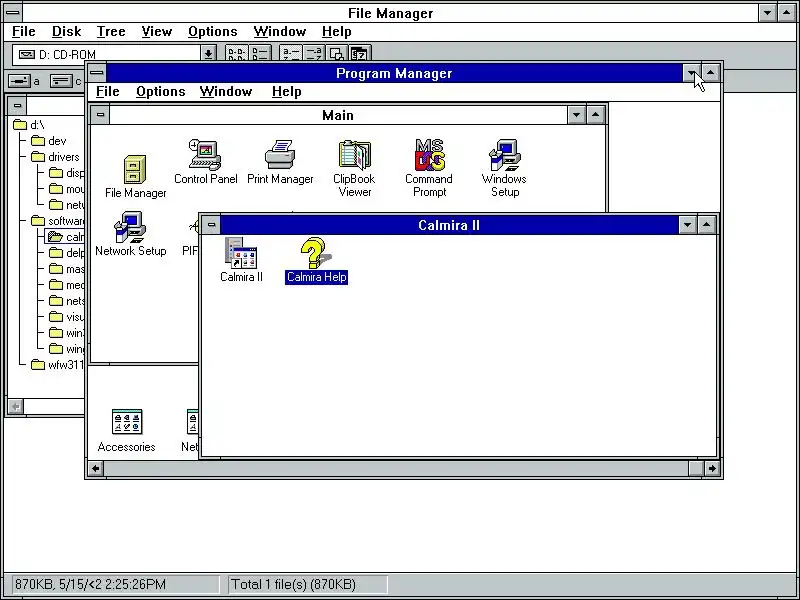This screenshot has height=600, width=800.
Task: Maximize the Program Manager window
Action: point(711,73)
